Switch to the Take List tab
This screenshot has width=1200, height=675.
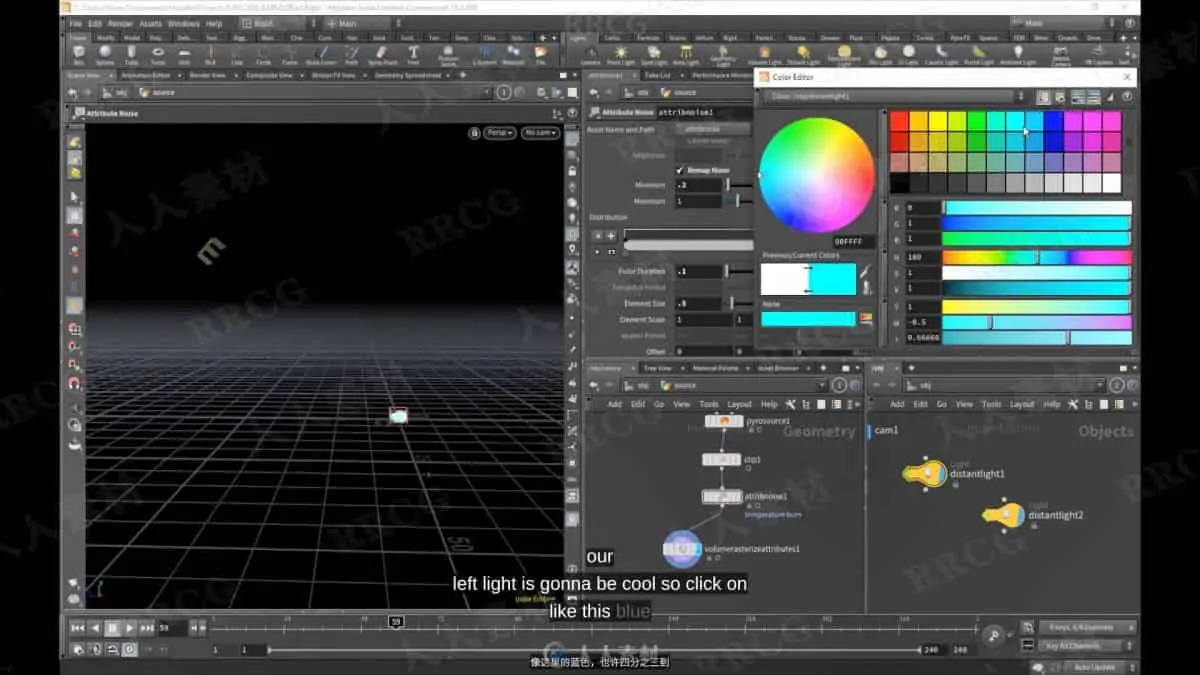click(x=656, y=75)
